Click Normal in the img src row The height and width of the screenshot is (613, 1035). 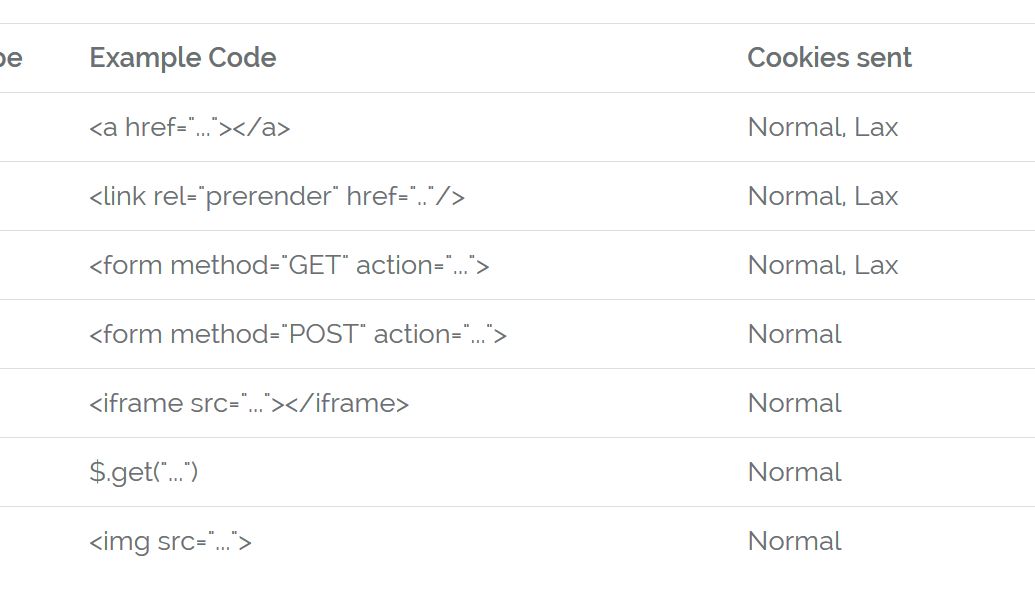coord(795,542)
